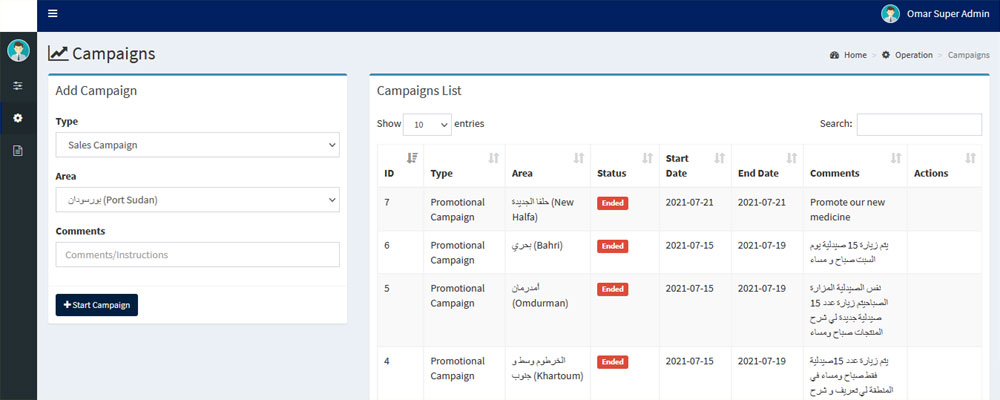Open the gear Operation sidebar icon
The width and height of the screenshot is (1000, 400).
[x=18, y=118]
